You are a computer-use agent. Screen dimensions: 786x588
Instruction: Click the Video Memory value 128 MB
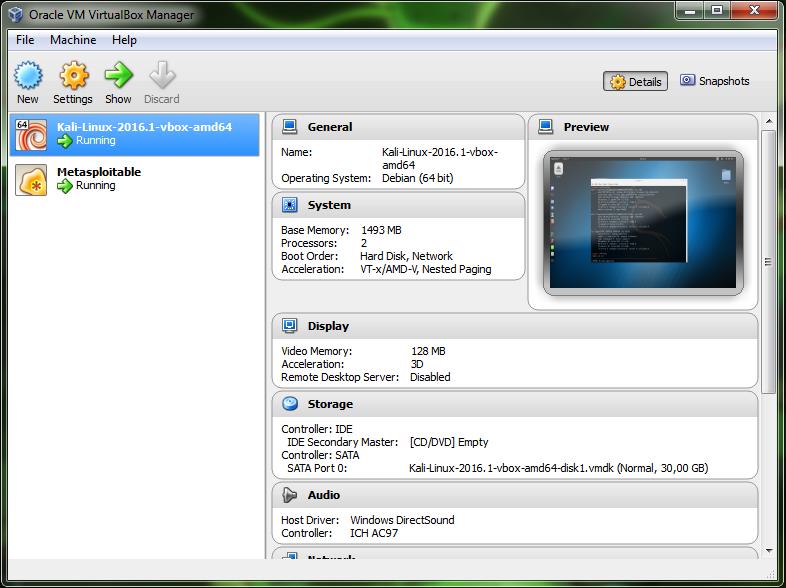tap(428, 351)
